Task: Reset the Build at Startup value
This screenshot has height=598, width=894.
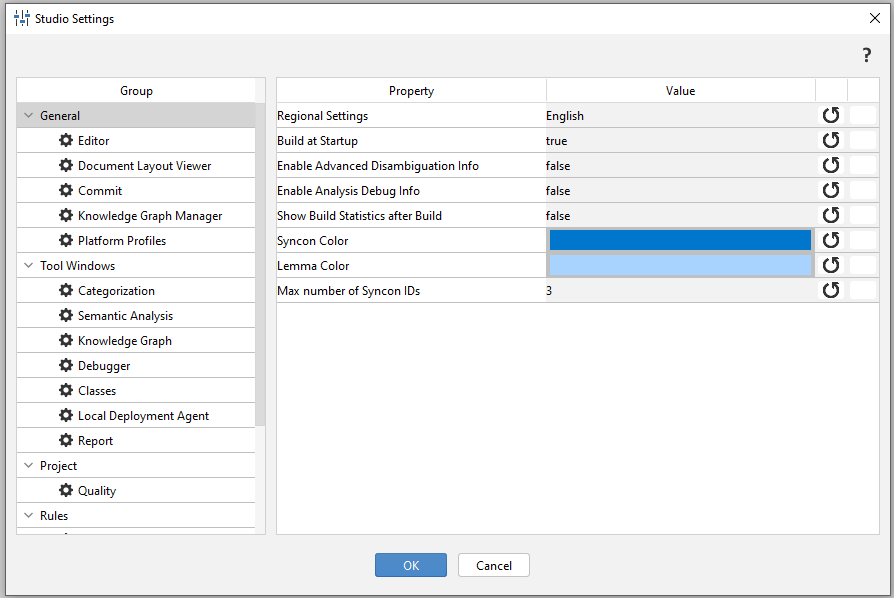Action: coord(830,141)
